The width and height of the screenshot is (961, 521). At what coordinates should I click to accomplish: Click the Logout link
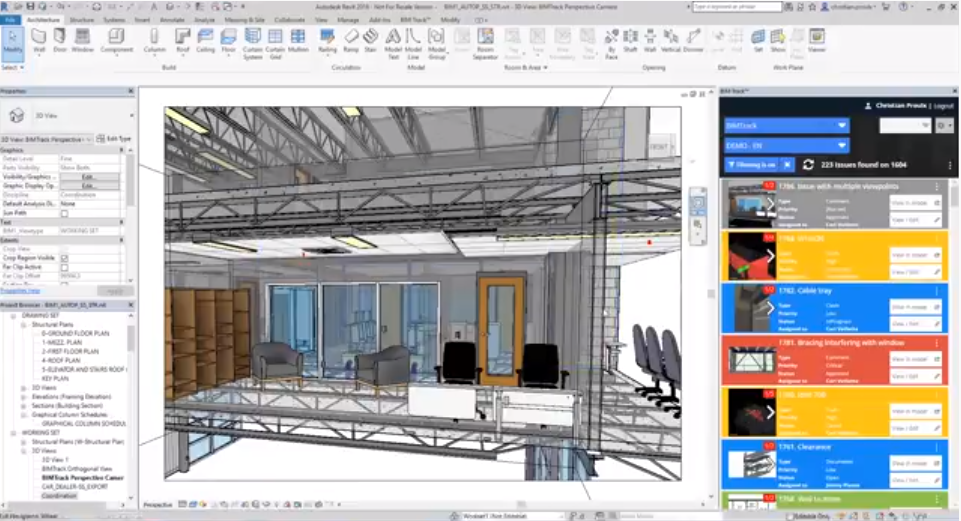942,106
